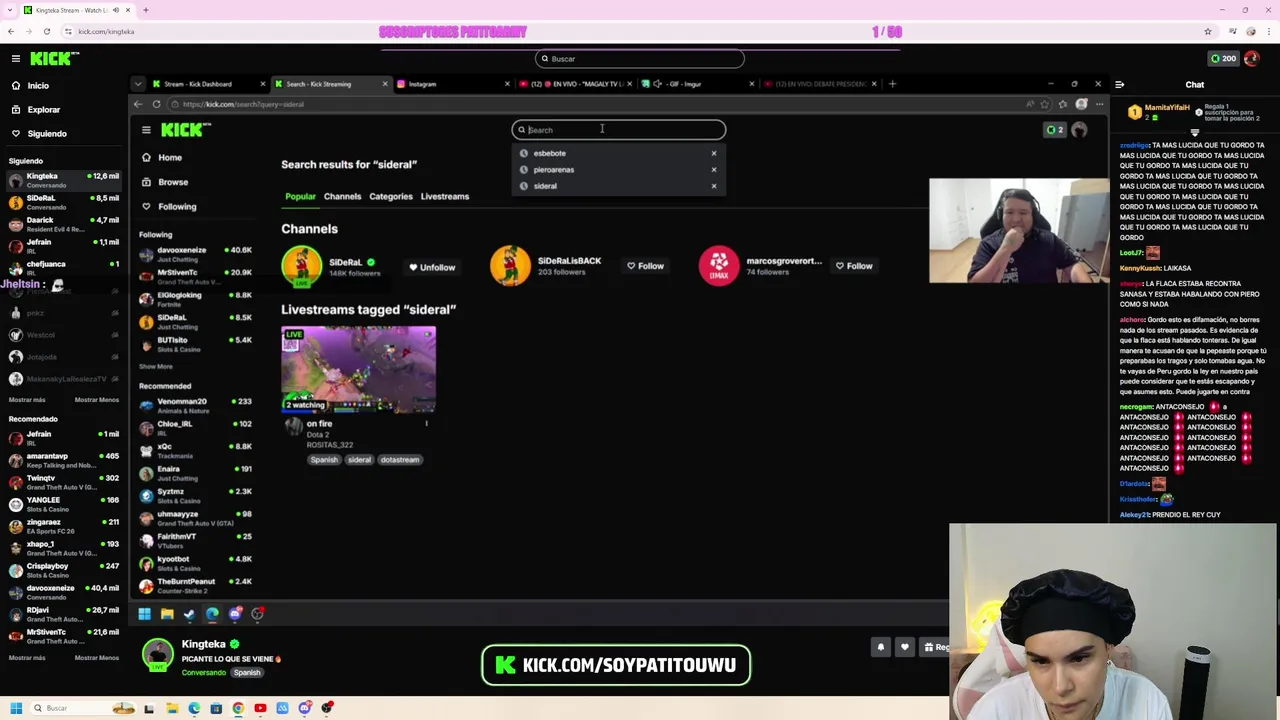1280x720 pixels.
Task: Open the 'on fire' Dota 2 livestream thumbnail
Action: pos(358,370)
